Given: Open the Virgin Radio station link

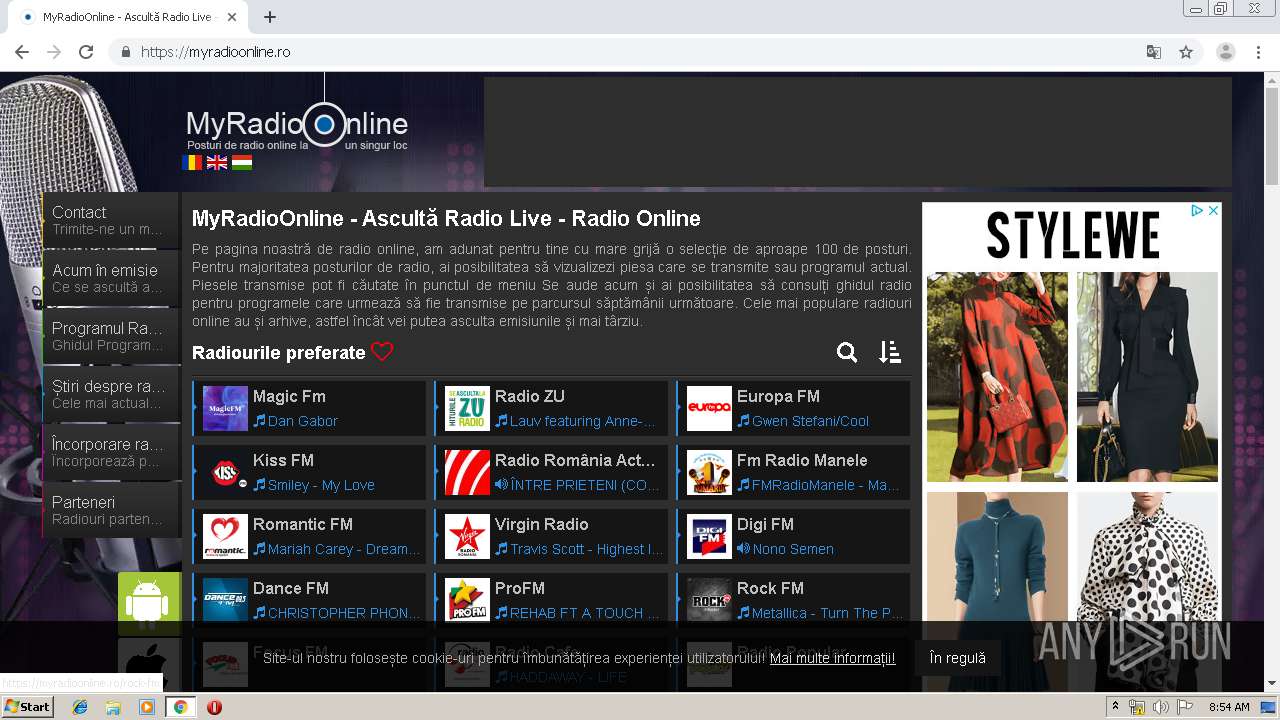Looking at the screenshot, I should click(541, 524).
